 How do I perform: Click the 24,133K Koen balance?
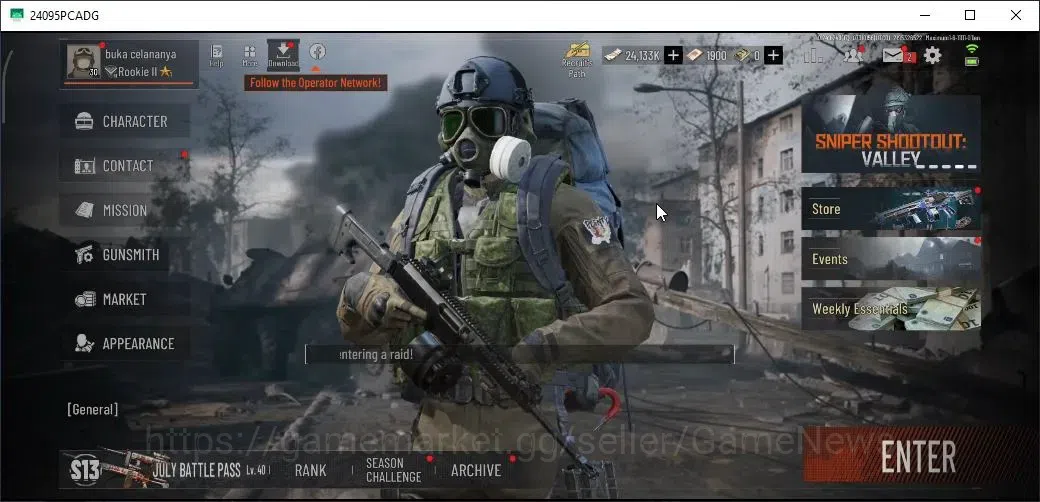pos(633,56)
